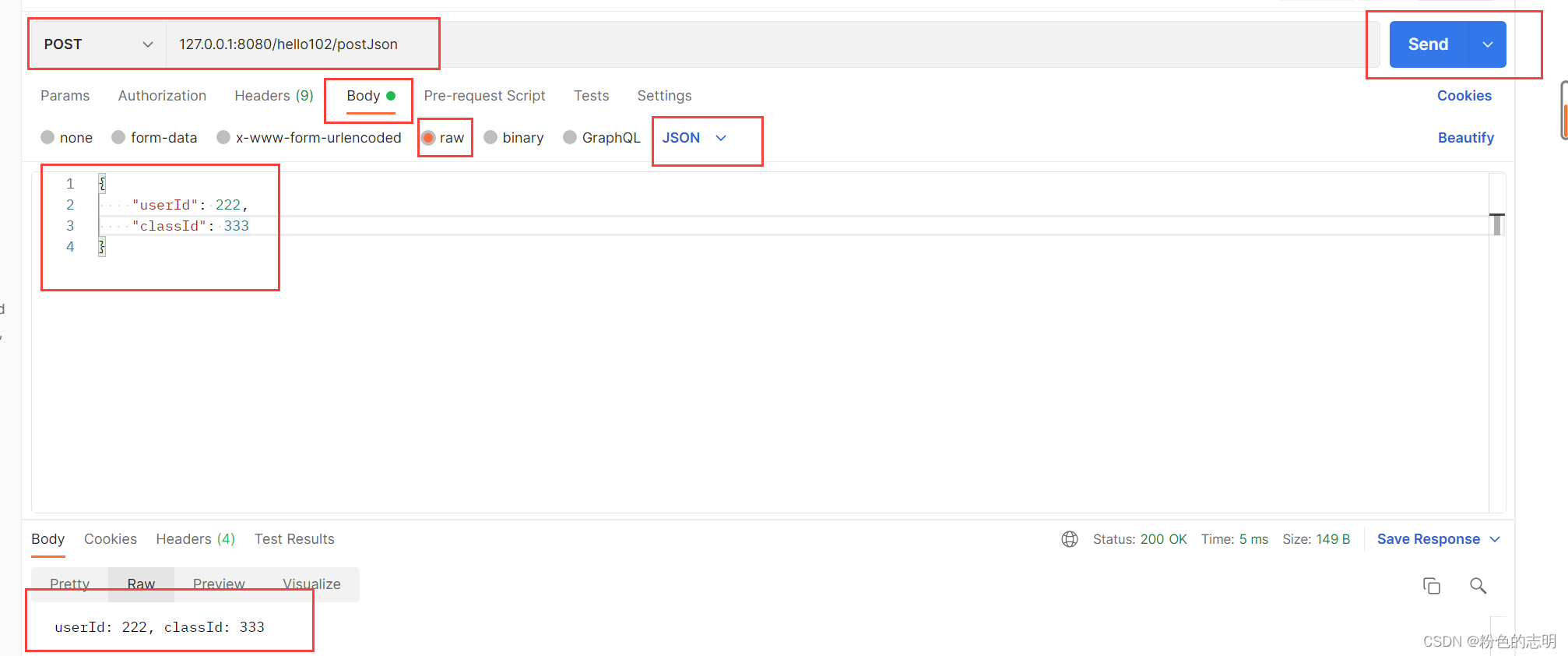Place cursor on the "classId": 333 line
The width and height of the screenshot is (1568, 656).
pyautogui.click(x=191, y=226)
